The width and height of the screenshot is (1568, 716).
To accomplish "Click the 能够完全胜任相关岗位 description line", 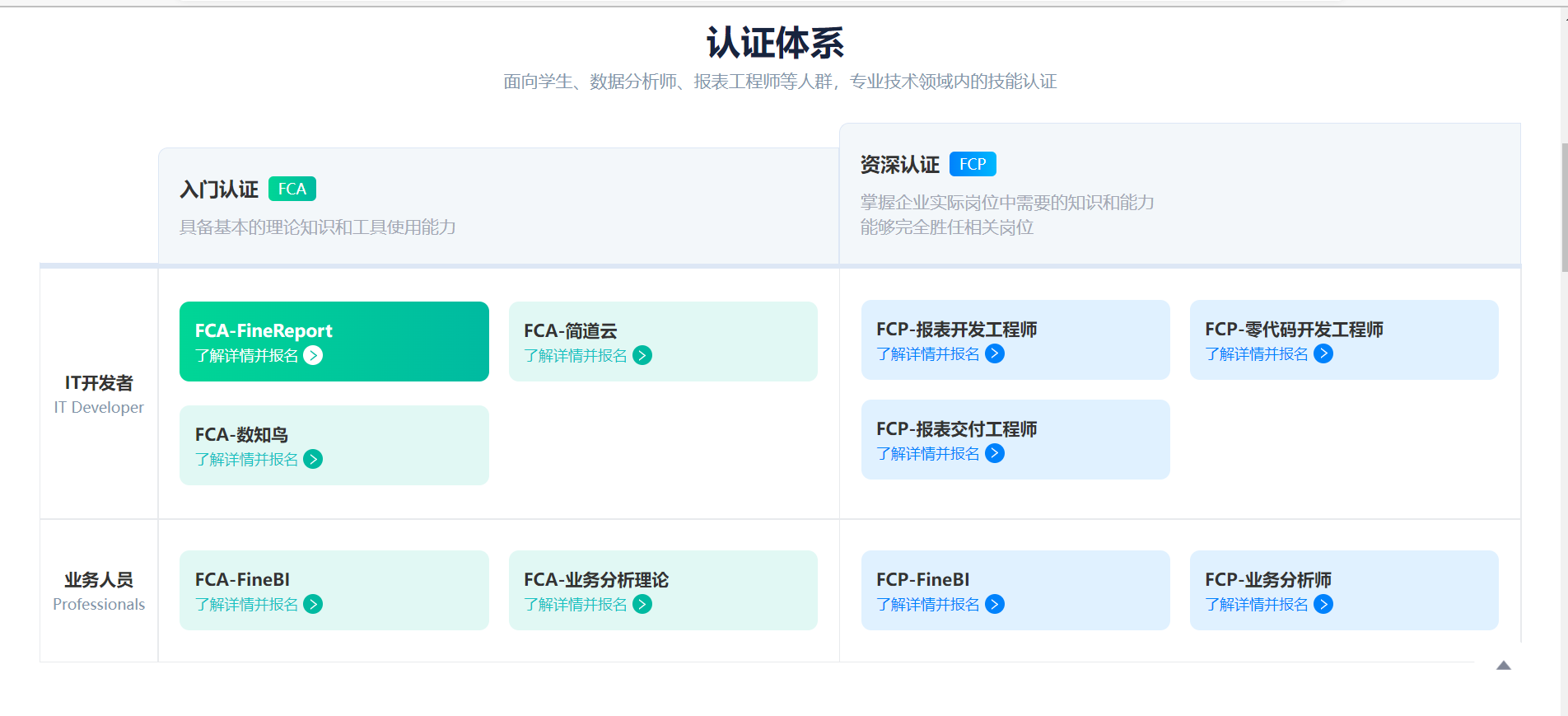I will coord(947,227).
